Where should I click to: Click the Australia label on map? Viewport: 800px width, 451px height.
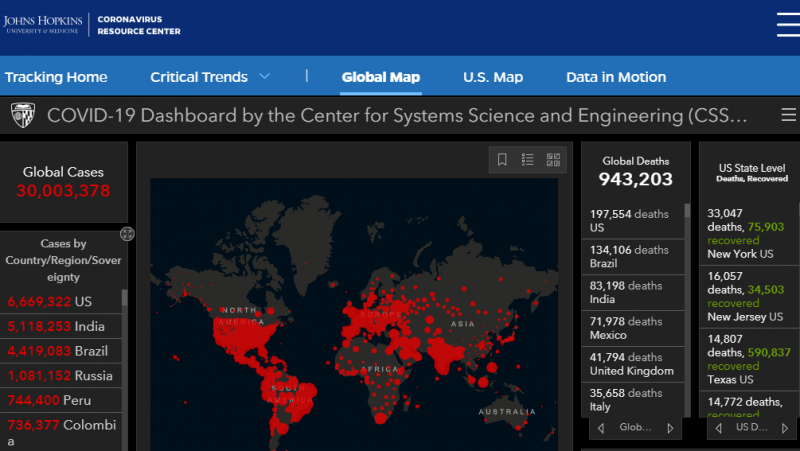click(507, 412)
